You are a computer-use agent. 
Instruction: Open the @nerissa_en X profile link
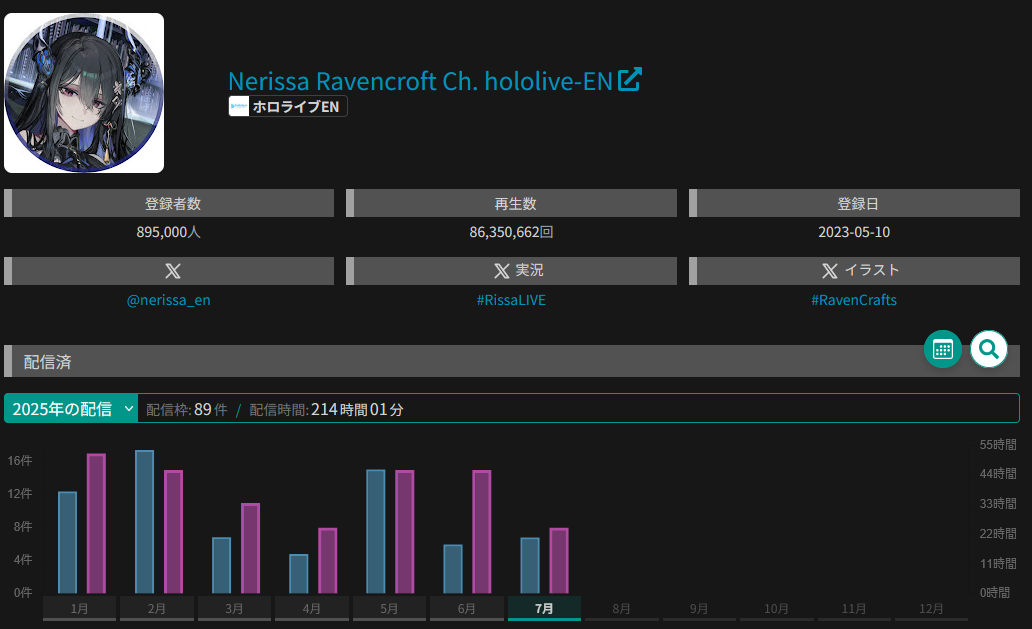click(x=168, y=300)
